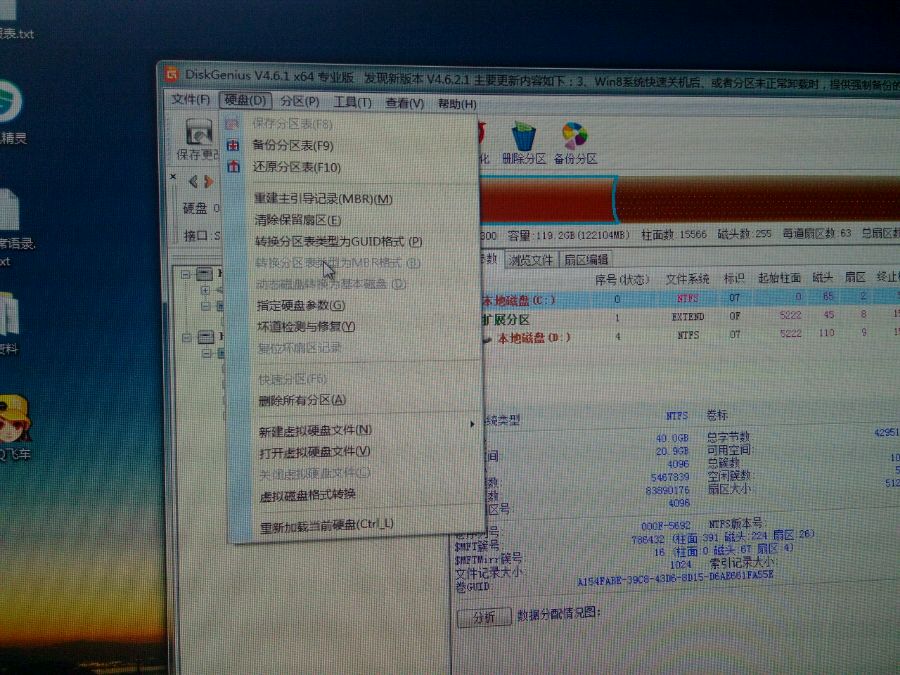The width and height of the screenshot is (900, 675).
Task: Click the 文件系统 column header
Action: point(687,279)
